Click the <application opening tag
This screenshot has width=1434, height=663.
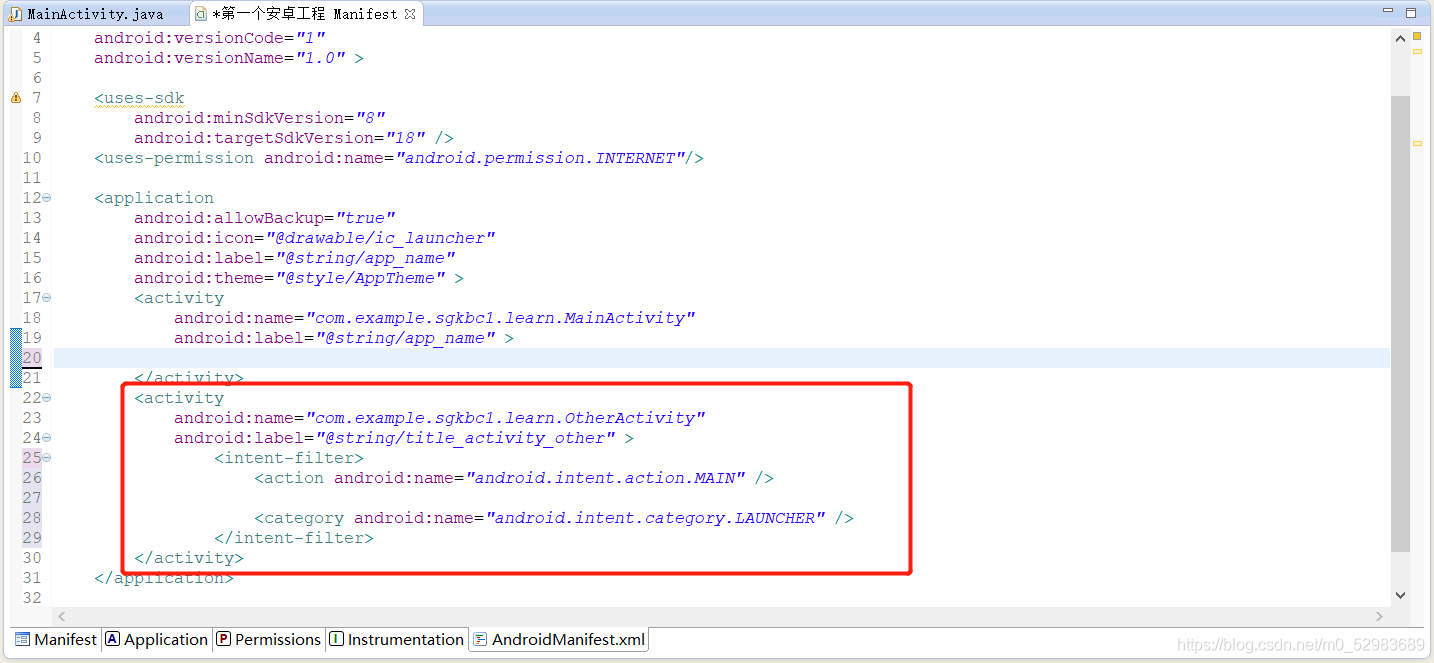tap(154, 198)
